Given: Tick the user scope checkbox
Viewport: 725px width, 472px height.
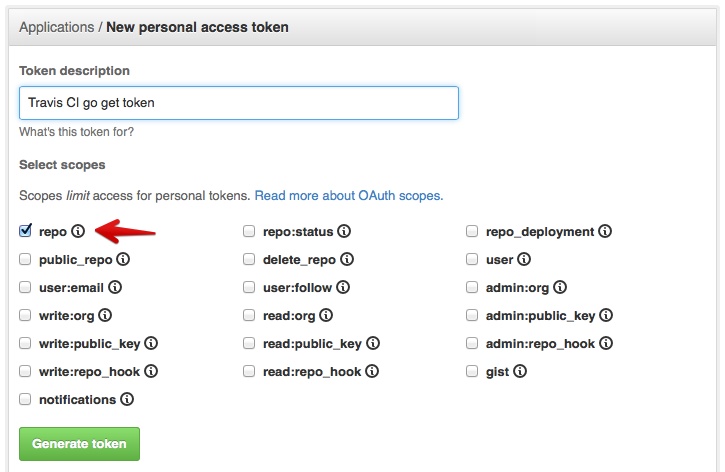Looking at the screenshot, I should tap(473, 260).
